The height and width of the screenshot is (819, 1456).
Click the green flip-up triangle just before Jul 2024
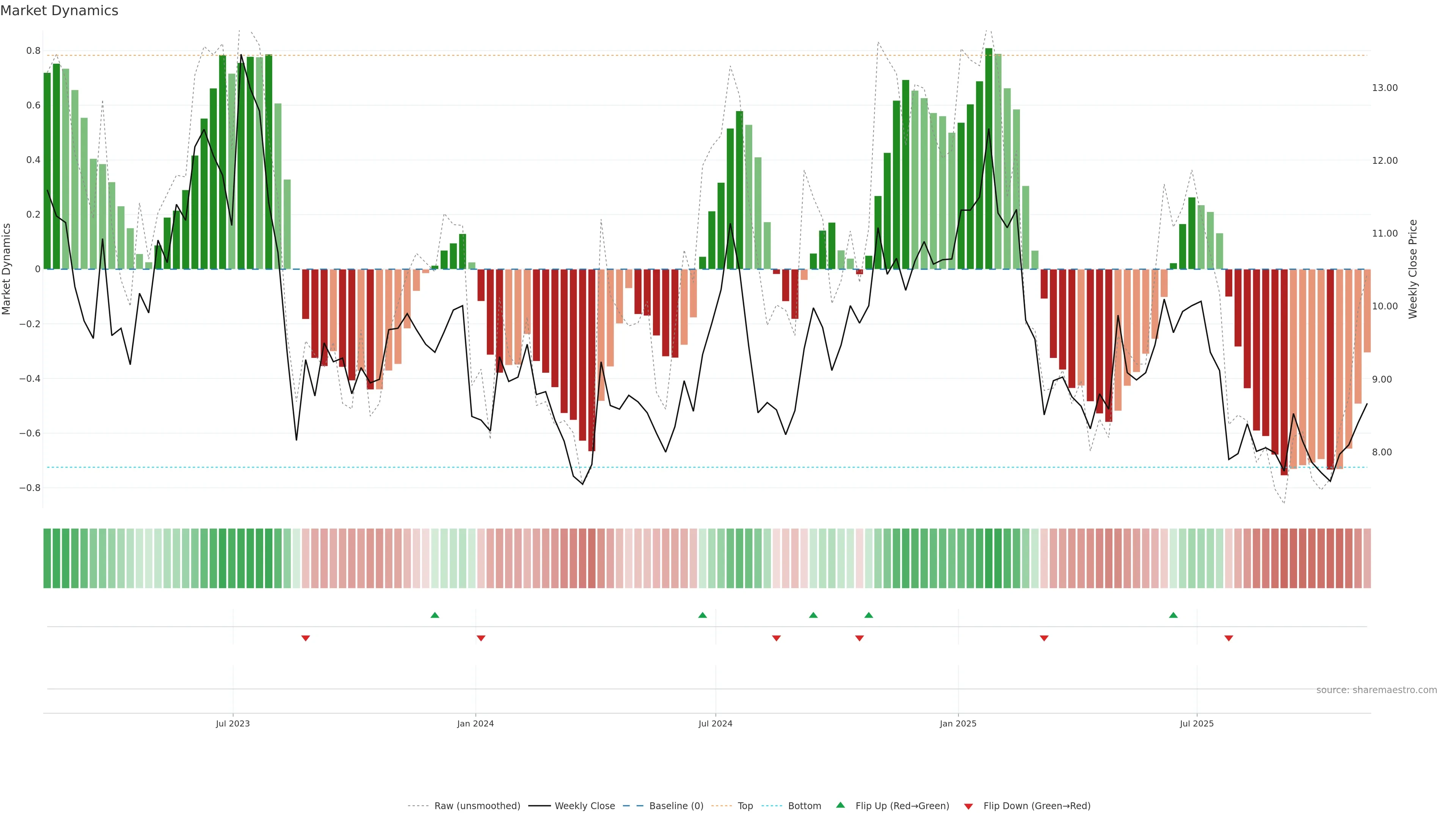click(702, 615)
